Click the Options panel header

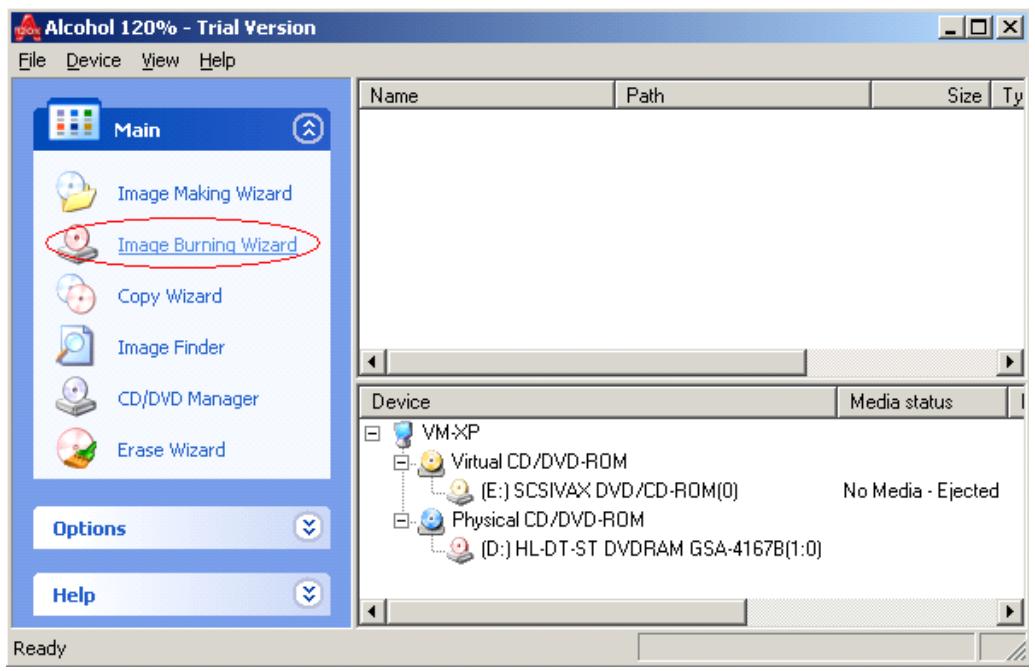point(182,528)
